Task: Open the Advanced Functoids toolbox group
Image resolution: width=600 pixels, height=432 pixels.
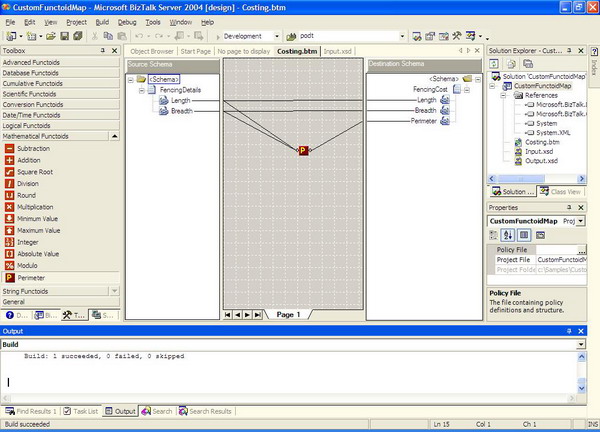Action: coord(60,62)
